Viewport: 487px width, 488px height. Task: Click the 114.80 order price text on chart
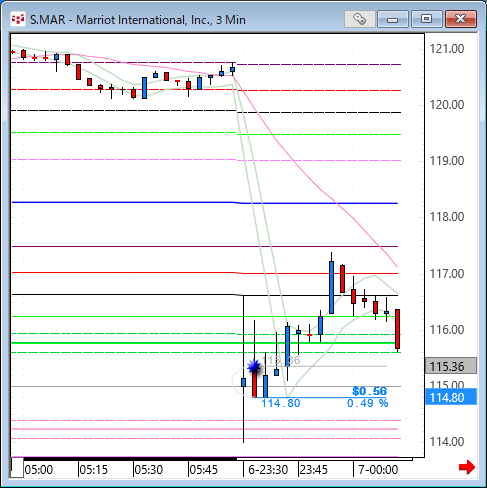tap(281, 403)
